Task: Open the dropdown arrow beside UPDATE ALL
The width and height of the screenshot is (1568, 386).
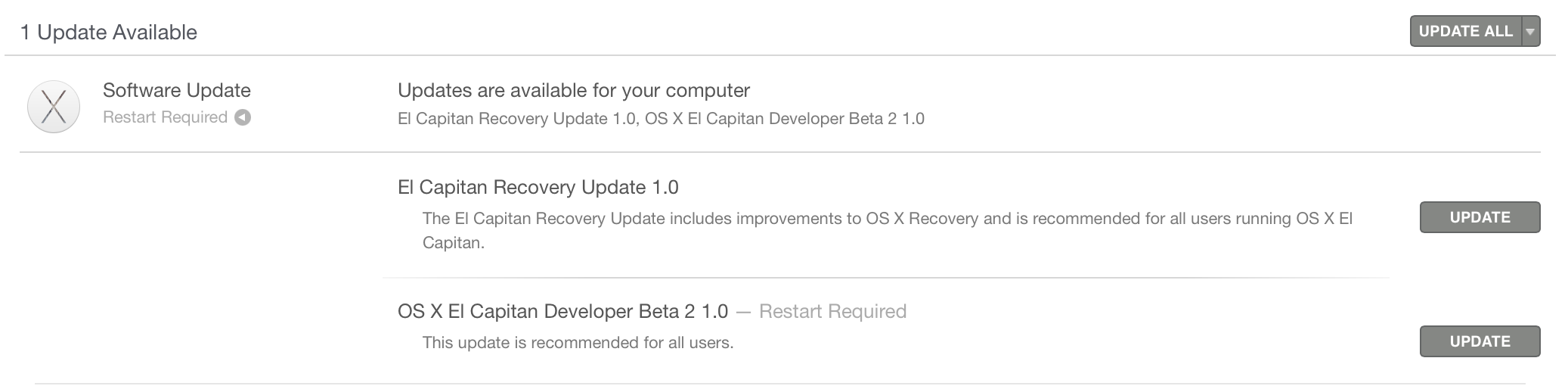Action: [1530, 31]
